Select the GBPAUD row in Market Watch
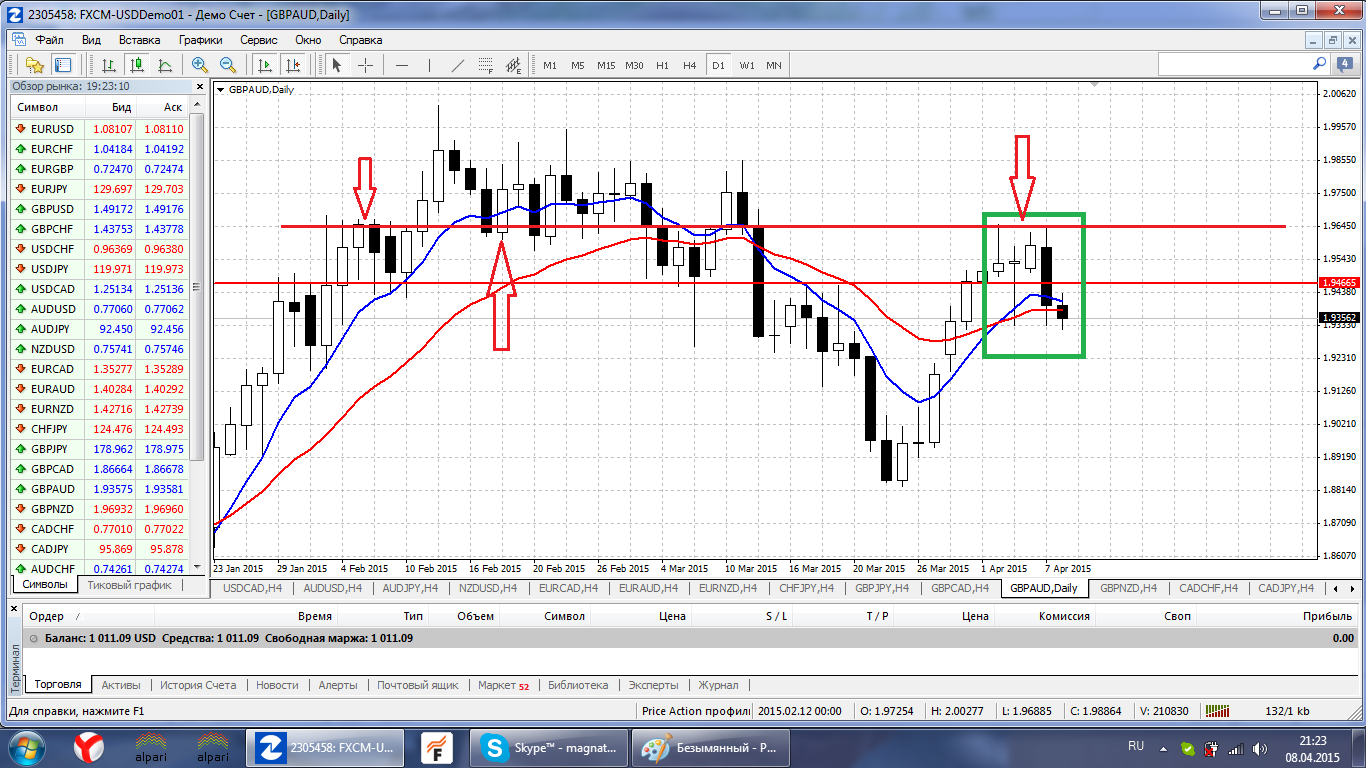The height and width of the screenshot is (768, 1366). coord(99,489)
